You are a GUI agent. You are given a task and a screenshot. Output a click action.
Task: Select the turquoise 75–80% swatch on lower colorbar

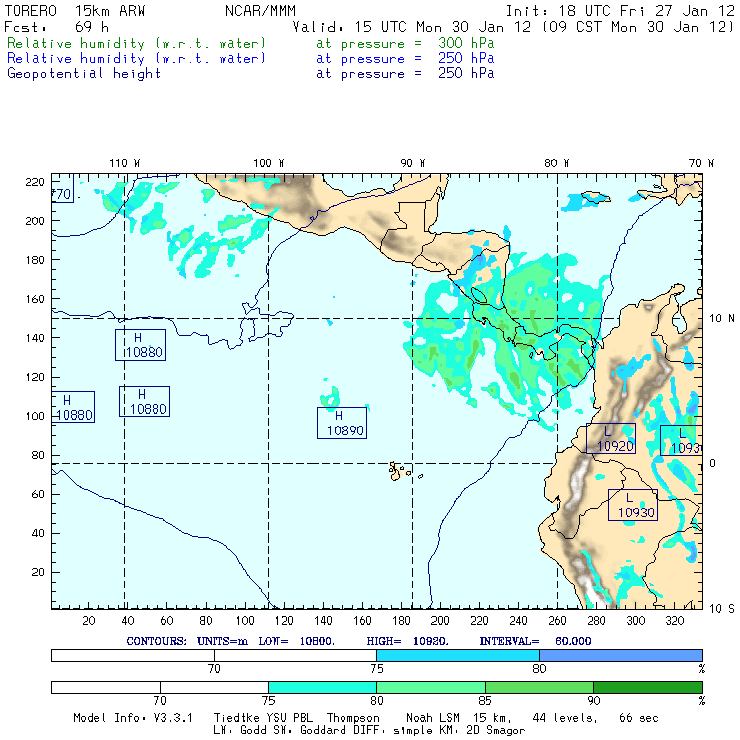(x=322, y=687)
